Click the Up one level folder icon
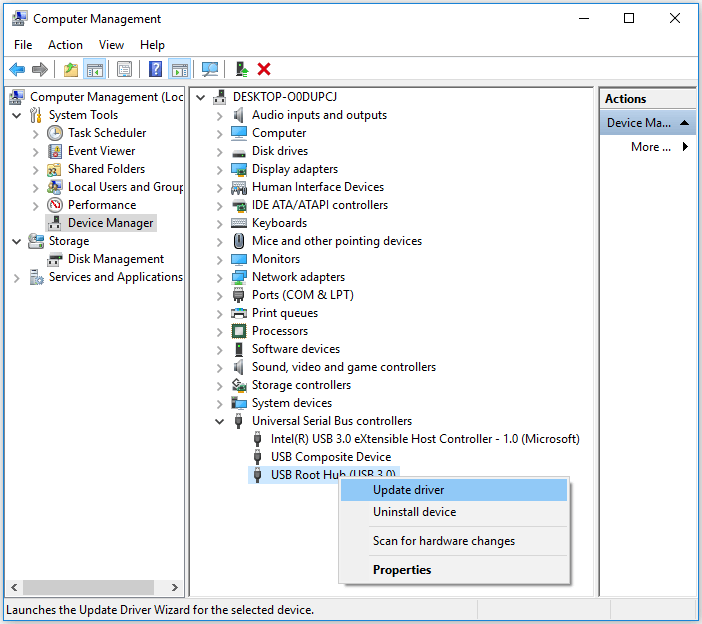The width and height of the screenshot is (702, 624). [70, 69]
